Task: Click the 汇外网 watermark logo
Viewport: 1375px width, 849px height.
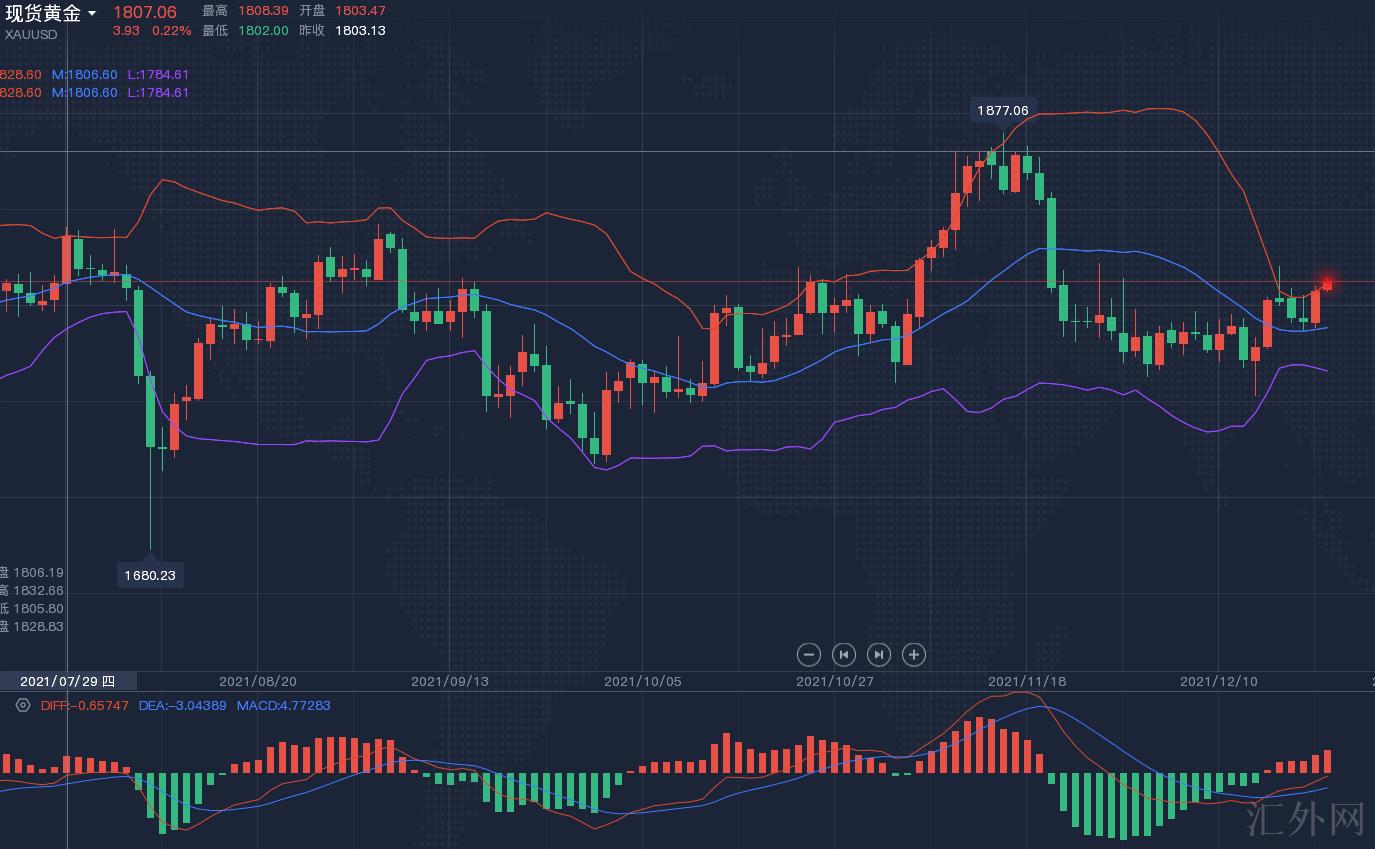Action: 1306,820
